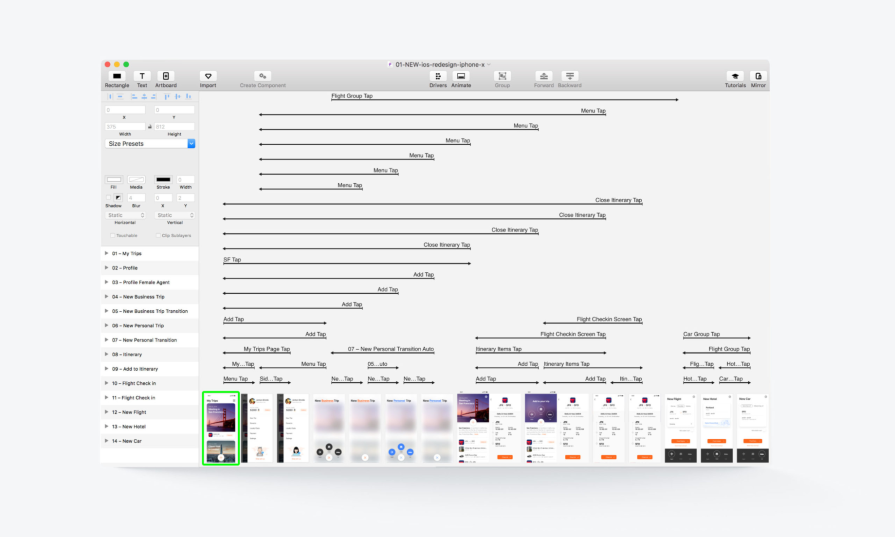The height and width of the screenshot is (537, 895).
Task: Open the Size Presets dropdown
Action: [150, 144]
